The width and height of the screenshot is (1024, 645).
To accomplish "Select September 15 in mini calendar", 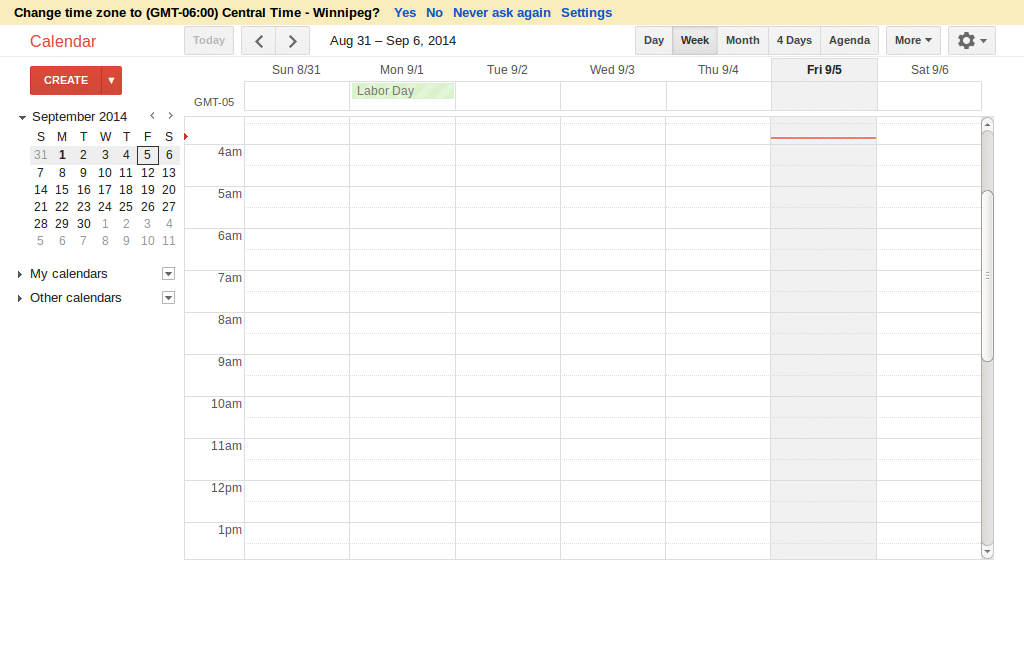I will click(x=62, y=189).
